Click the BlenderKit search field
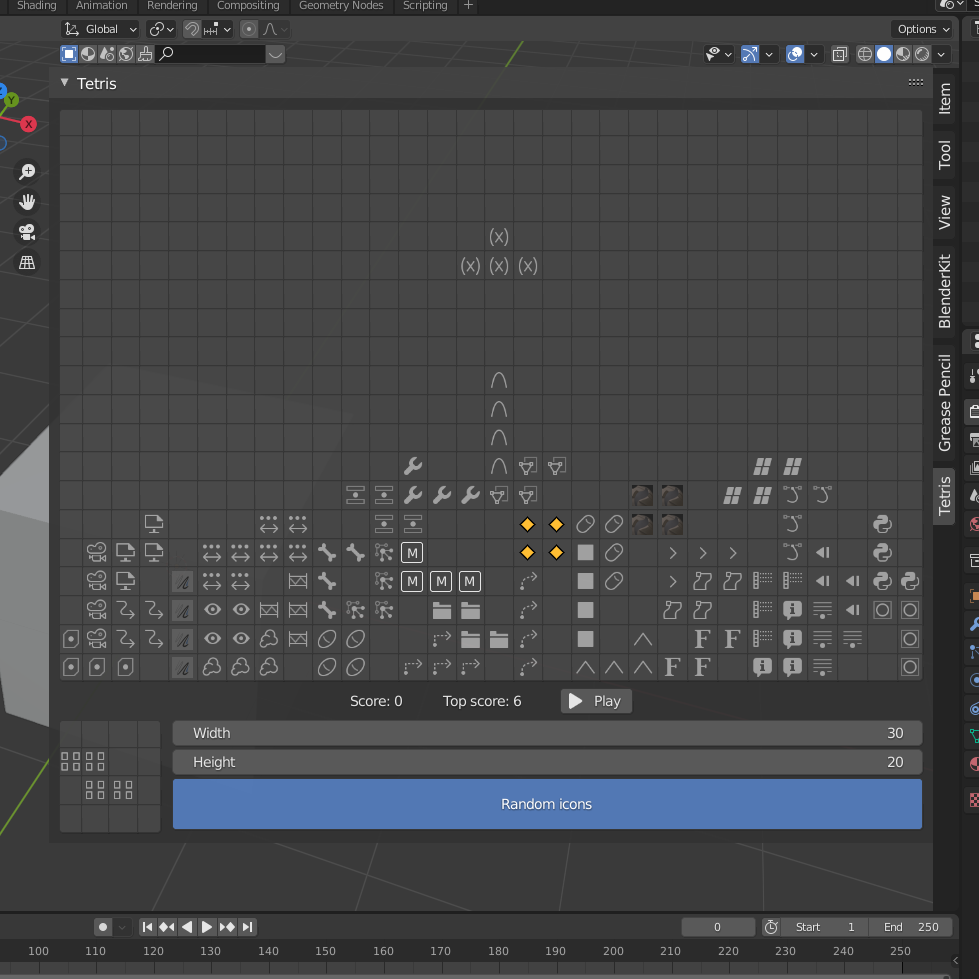The image size is (979, 979). tap(211, 54)
